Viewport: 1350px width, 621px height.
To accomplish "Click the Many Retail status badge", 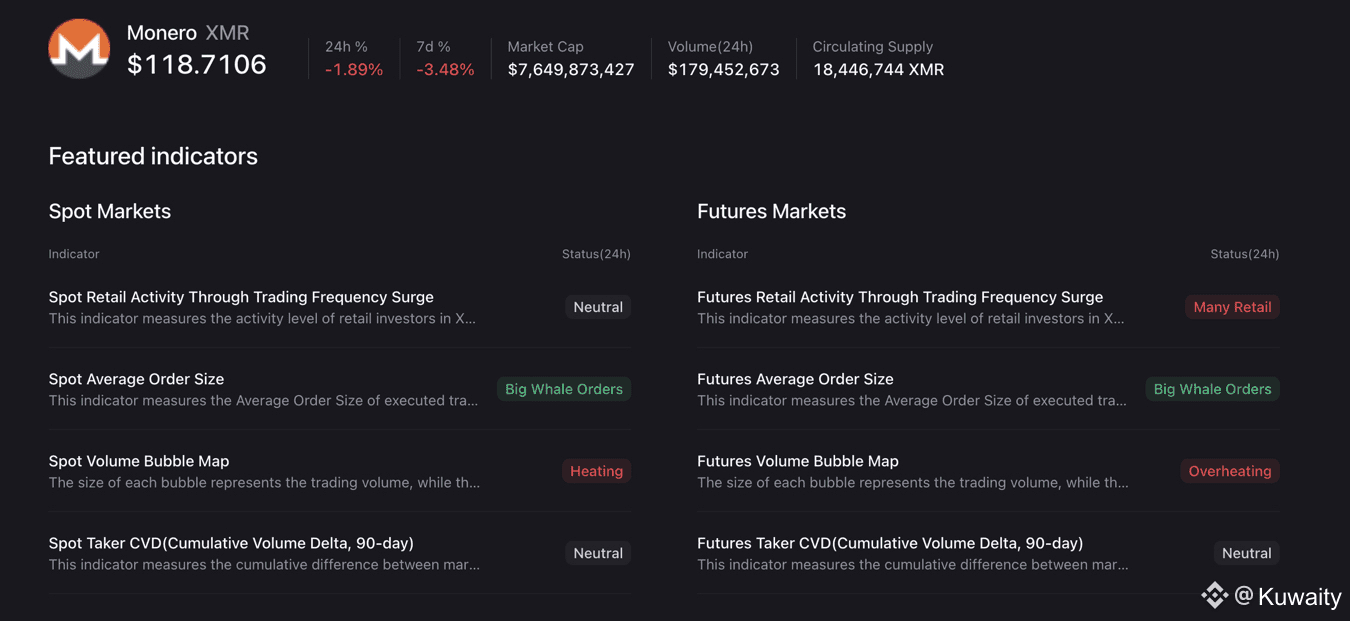I will point(1232,307).
